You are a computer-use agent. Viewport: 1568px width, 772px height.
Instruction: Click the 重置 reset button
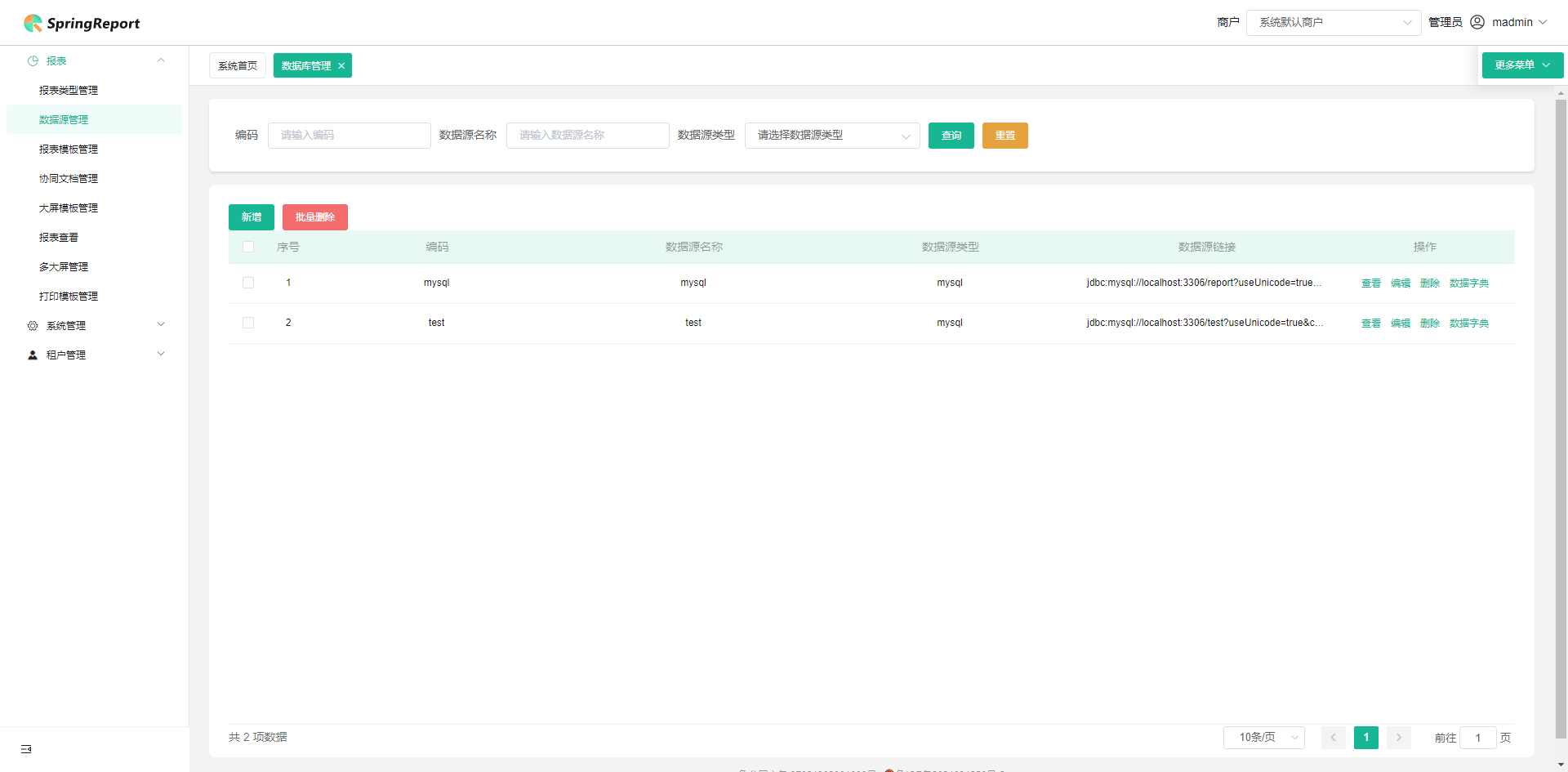(1005, 136)
